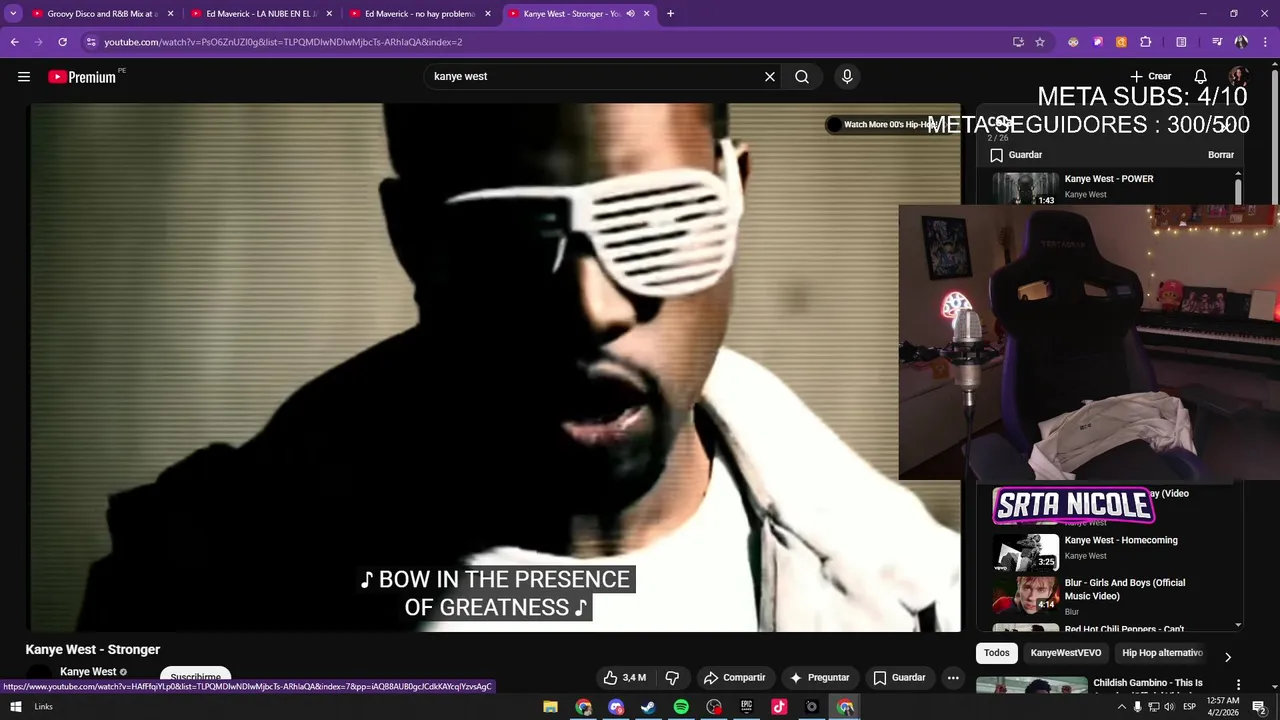This screenshot has height=720, width=1280.
Task: Open the owl extension icon
Action: (x=1073, y=42)
